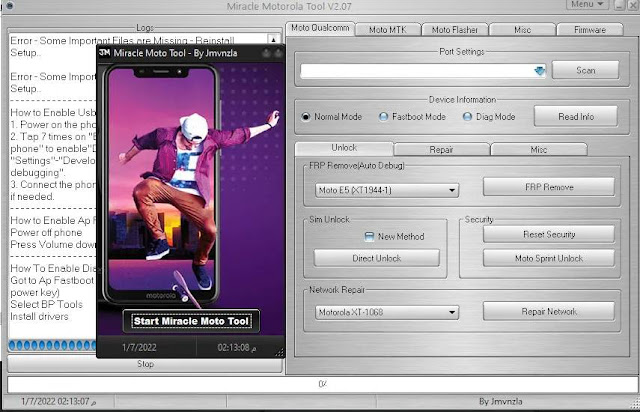This screenshot has height=412, width=640.
Task: Click the Moto Sprint Unlock button
Action: (x=549, y=258)
